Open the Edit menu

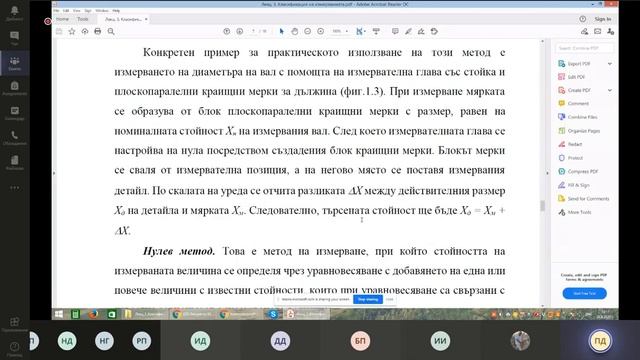pyautogui.click(x=66, y=11)
